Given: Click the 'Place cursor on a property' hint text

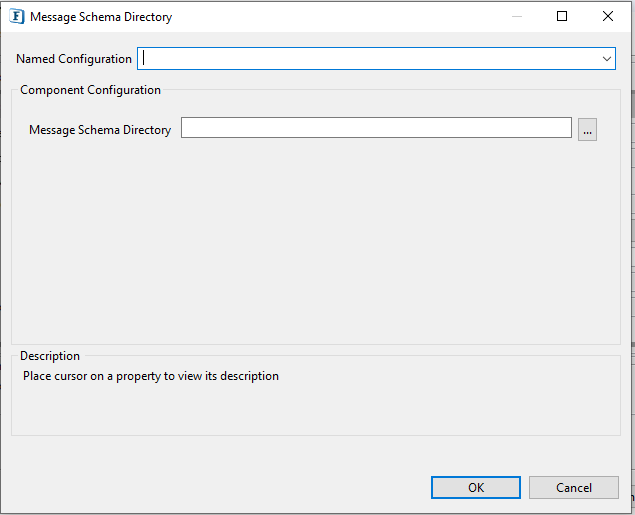Looking at the screenshot, I should click(x=151, y=376).
